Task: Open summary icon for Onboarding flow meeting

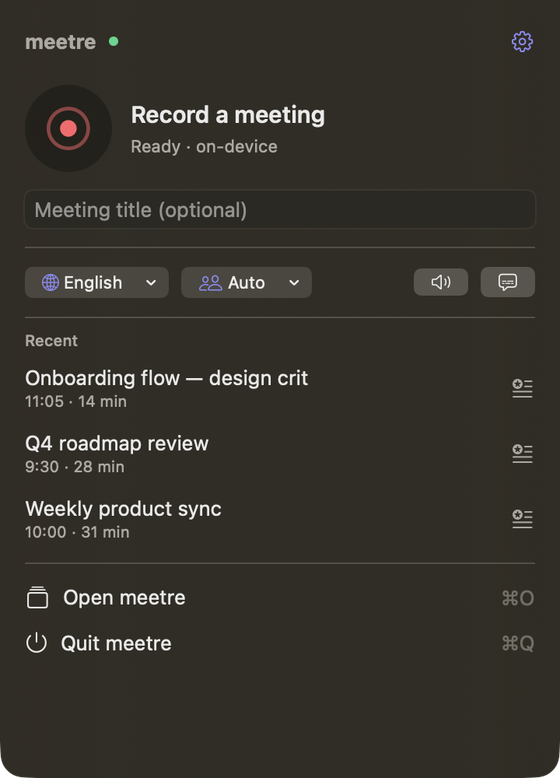Action: [522, 388]
